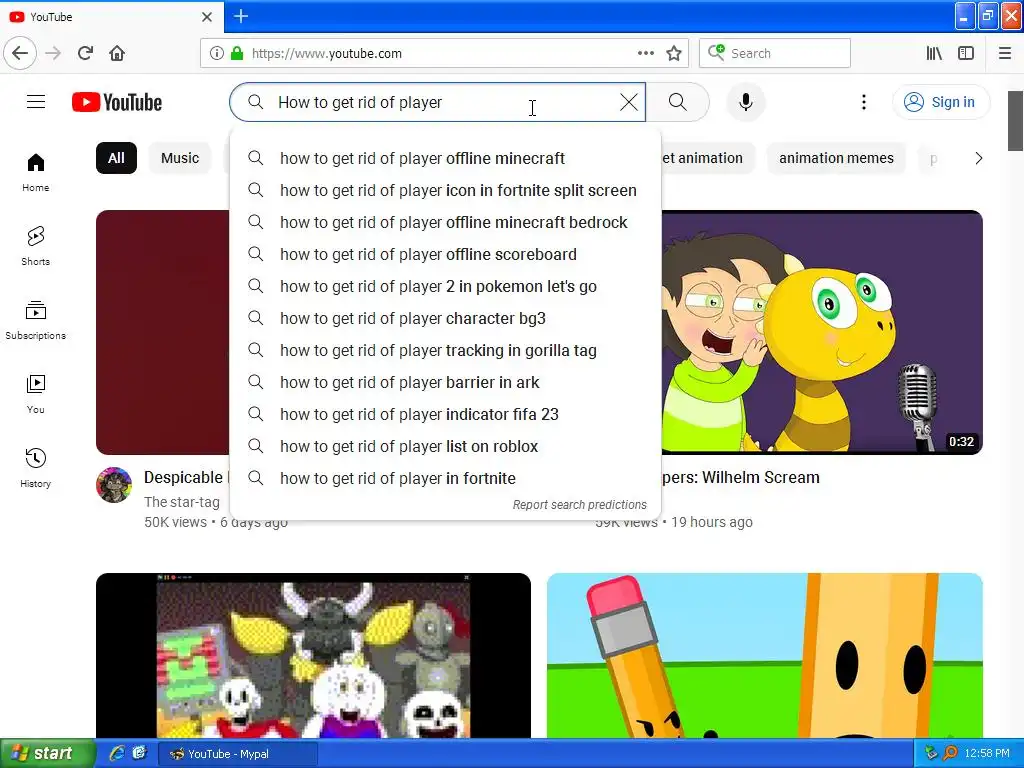Open the browser Library icon
This screenshot has width=1024, height=768.
pyautogui.click(x=934, y=53)
